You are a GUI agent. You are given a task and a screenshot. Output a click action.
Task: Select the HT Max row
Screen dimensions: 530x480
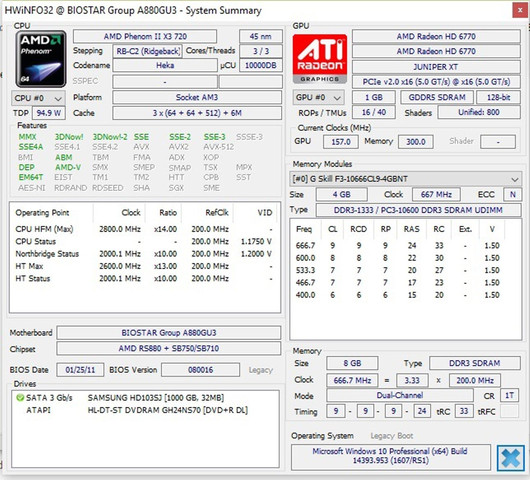[144, 266]
